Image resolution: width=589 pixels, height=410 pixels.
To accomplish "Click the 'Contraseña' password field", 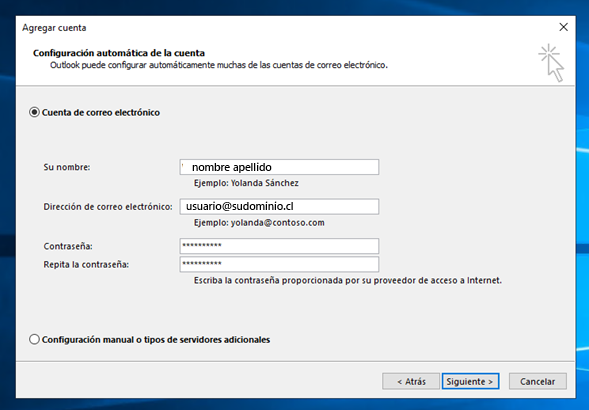I will coord(279,246).
